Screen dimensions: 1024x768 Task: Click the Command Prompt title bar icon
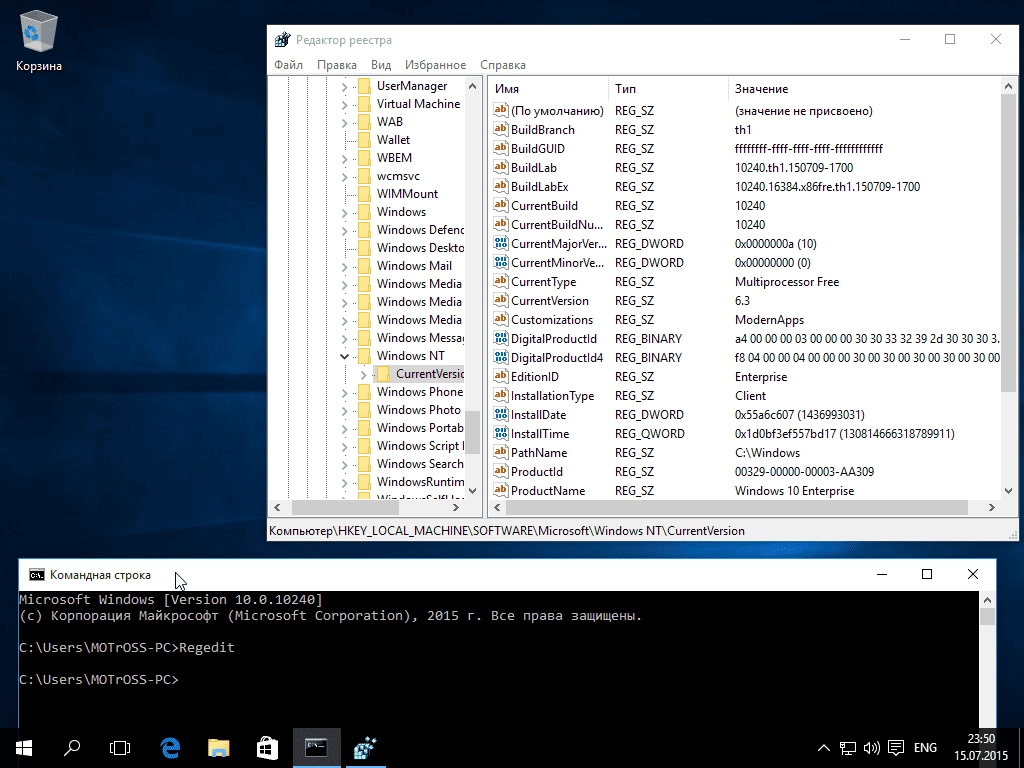[x=37, y=575]
